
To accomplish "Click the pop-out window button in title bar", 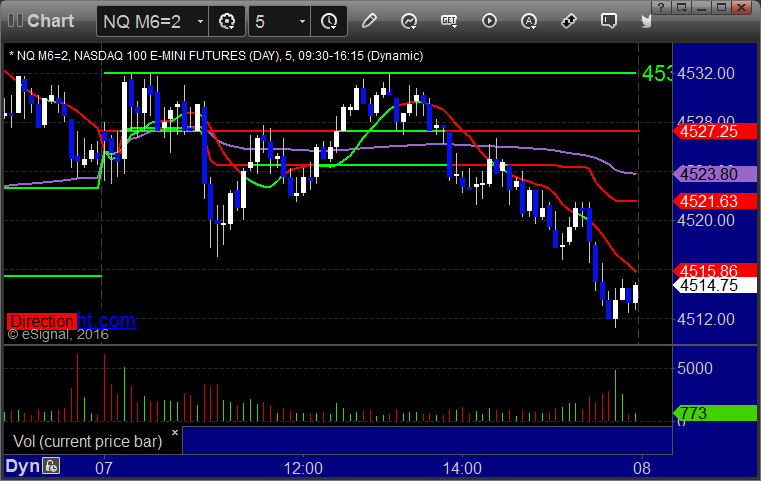I will point(681,7).
